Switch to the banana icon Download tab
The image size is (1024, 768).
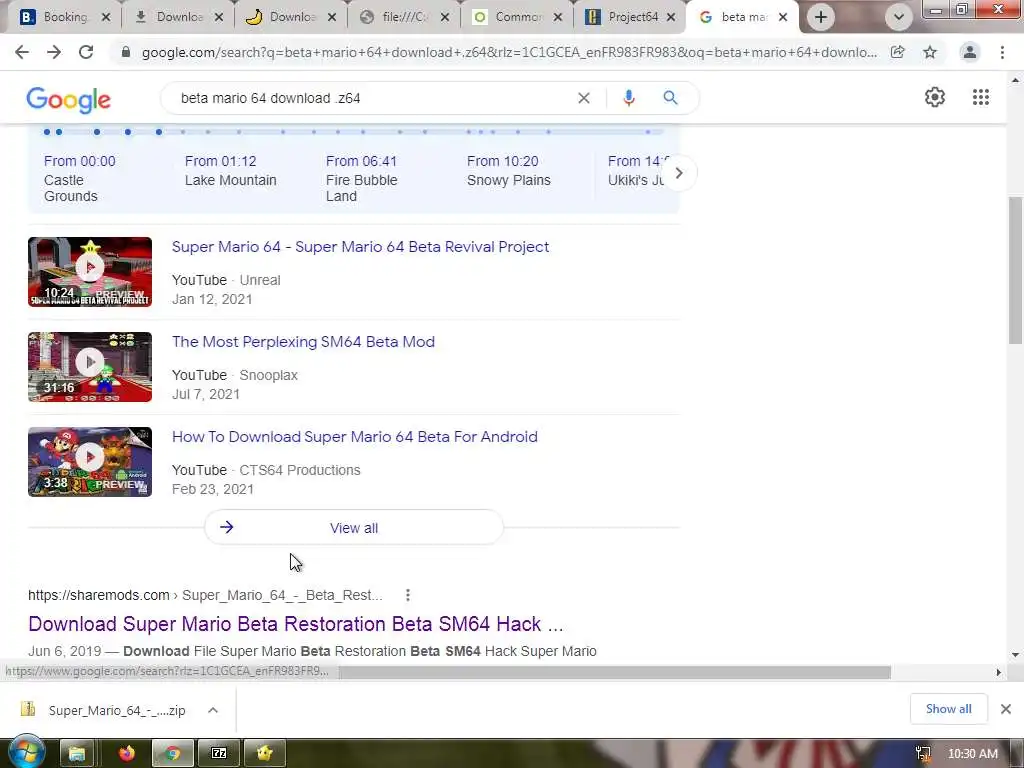click(292, 17)
